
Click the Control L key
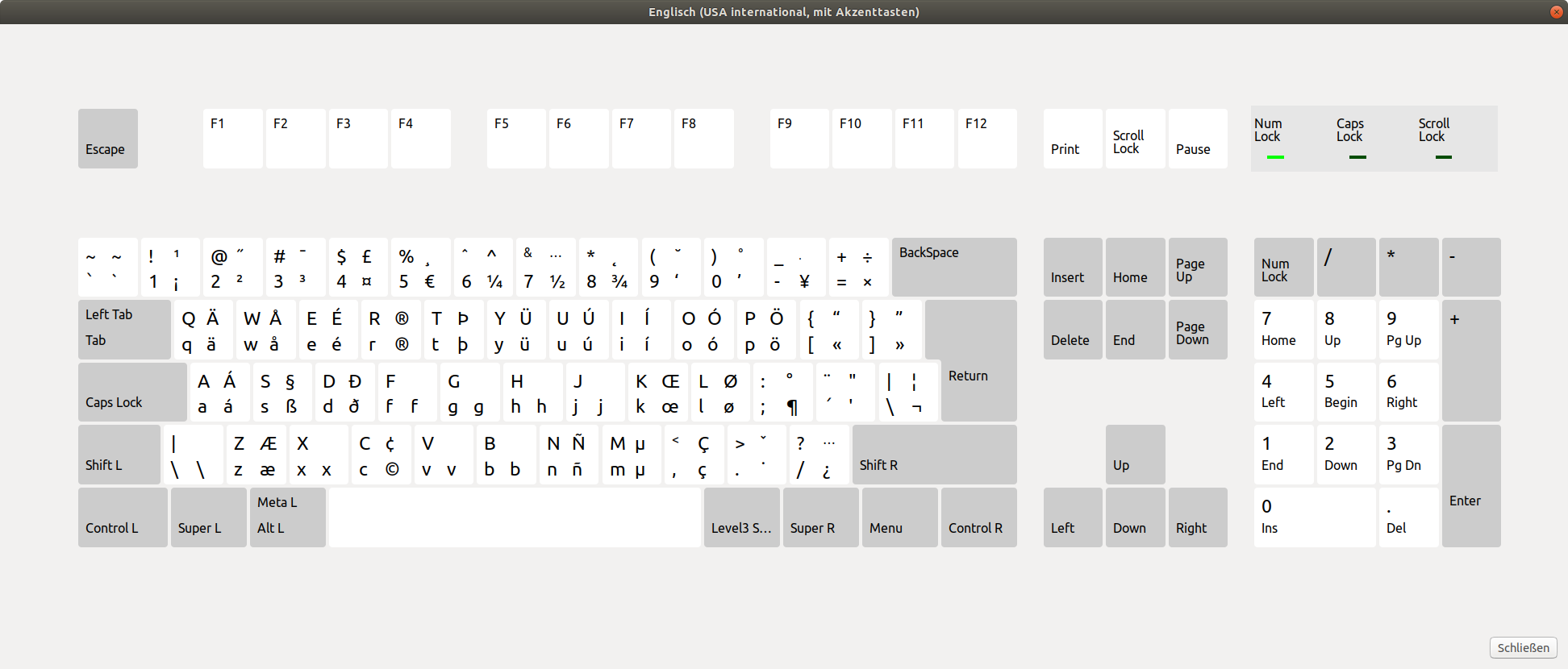click(x=123, y=517)
